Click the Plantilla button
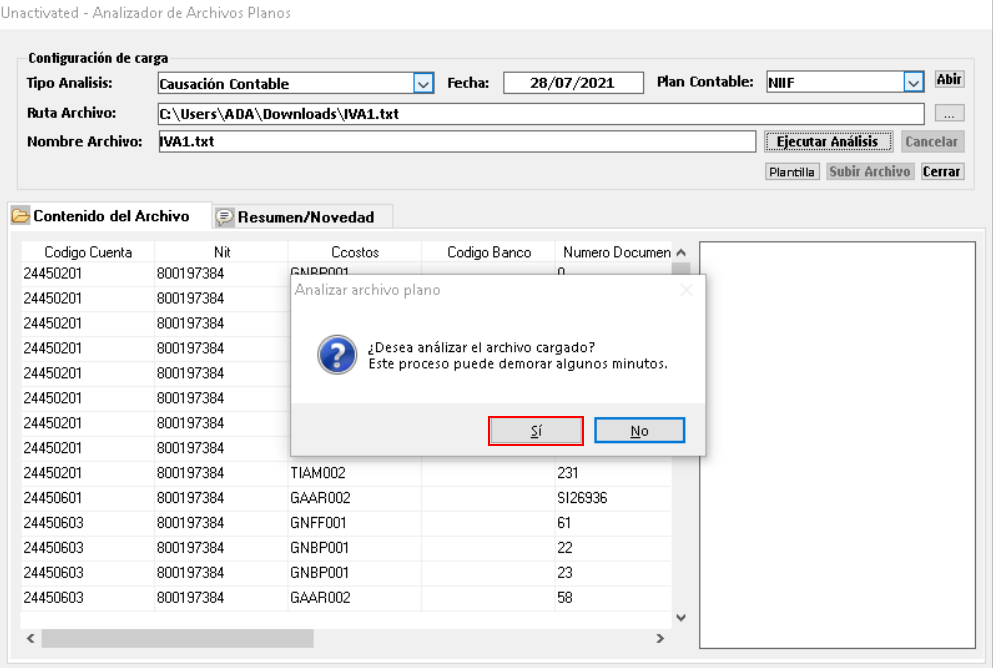The image size is (993, 668). (792, 172)
